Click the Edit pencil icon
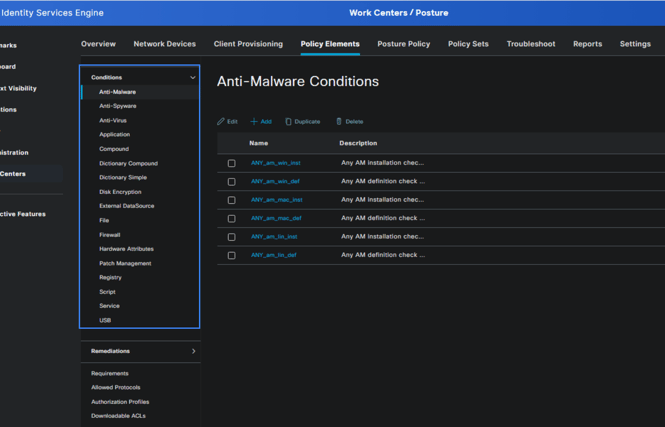 pyautogui.click(x=221, y=122)
